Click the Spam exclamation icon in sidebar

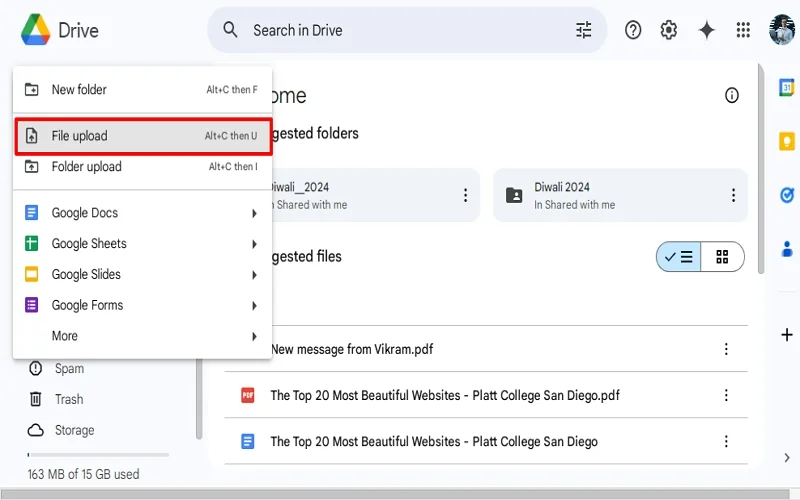pos(35,368)
